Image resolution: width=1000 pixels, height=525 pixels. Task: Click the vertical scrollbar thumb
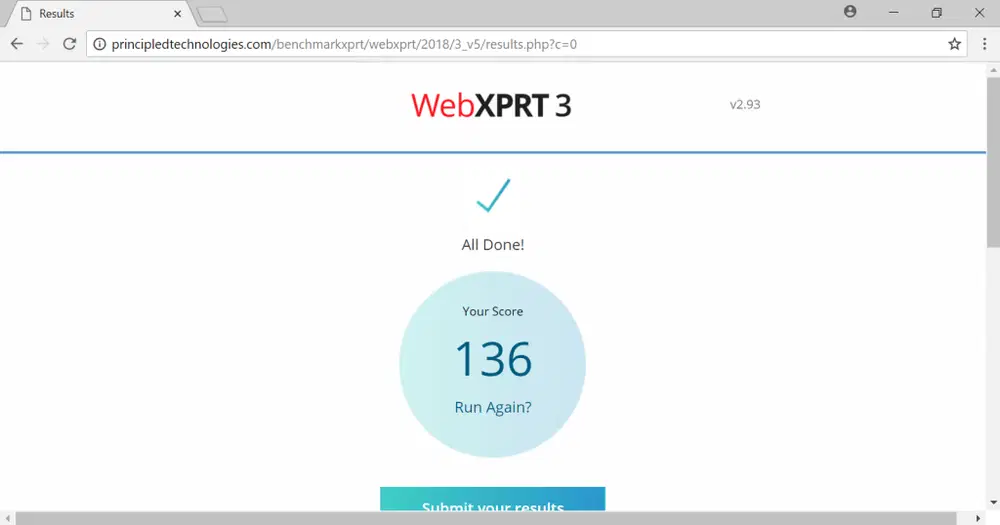tap(993, 161)
